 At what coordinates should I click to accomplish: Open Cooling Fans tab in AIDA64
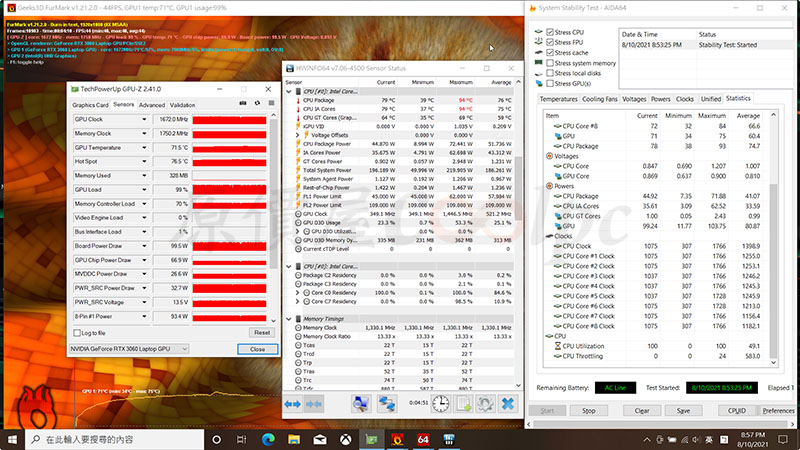pos(599,99)
